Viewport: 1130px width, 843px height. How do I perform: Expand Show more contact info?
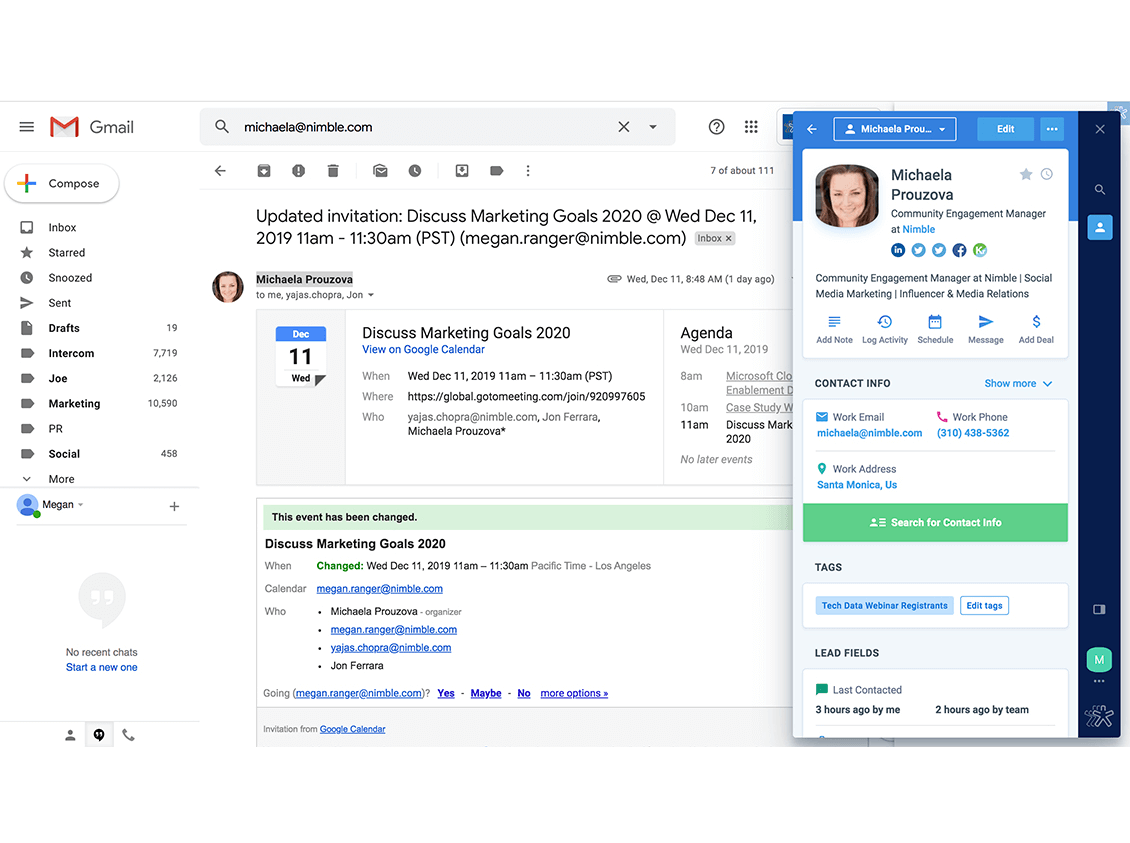1018,383
